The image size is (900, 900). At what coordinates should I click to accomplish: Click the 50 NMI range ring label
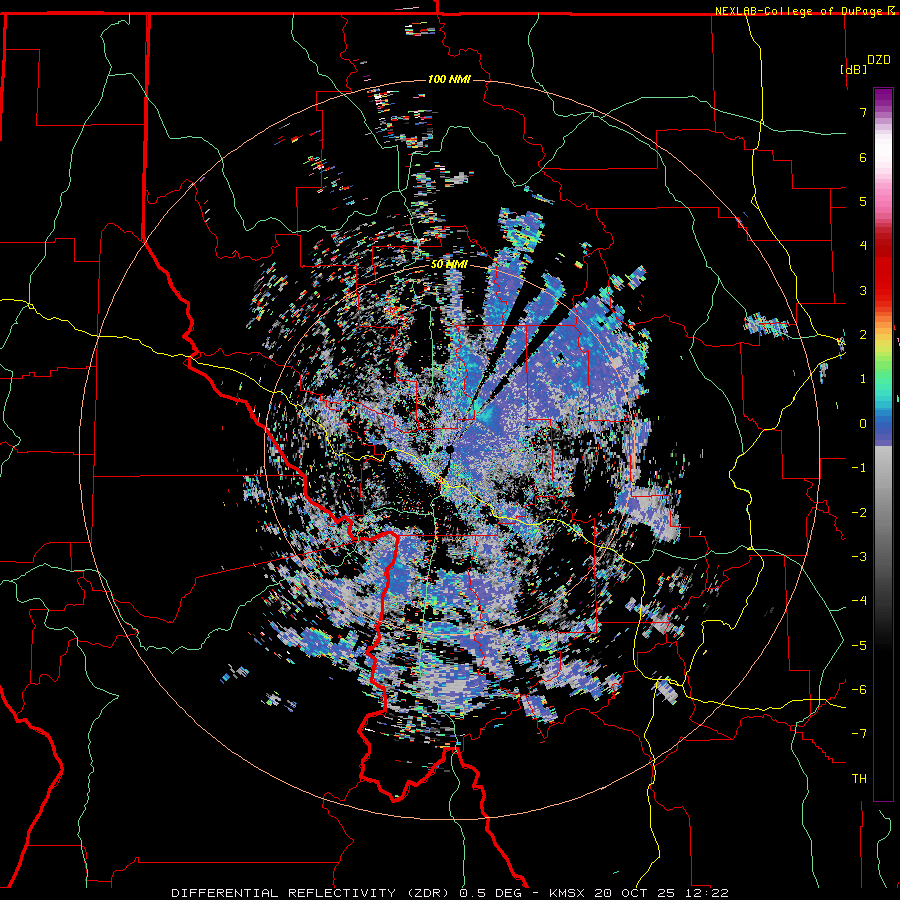tap(448, 265)
